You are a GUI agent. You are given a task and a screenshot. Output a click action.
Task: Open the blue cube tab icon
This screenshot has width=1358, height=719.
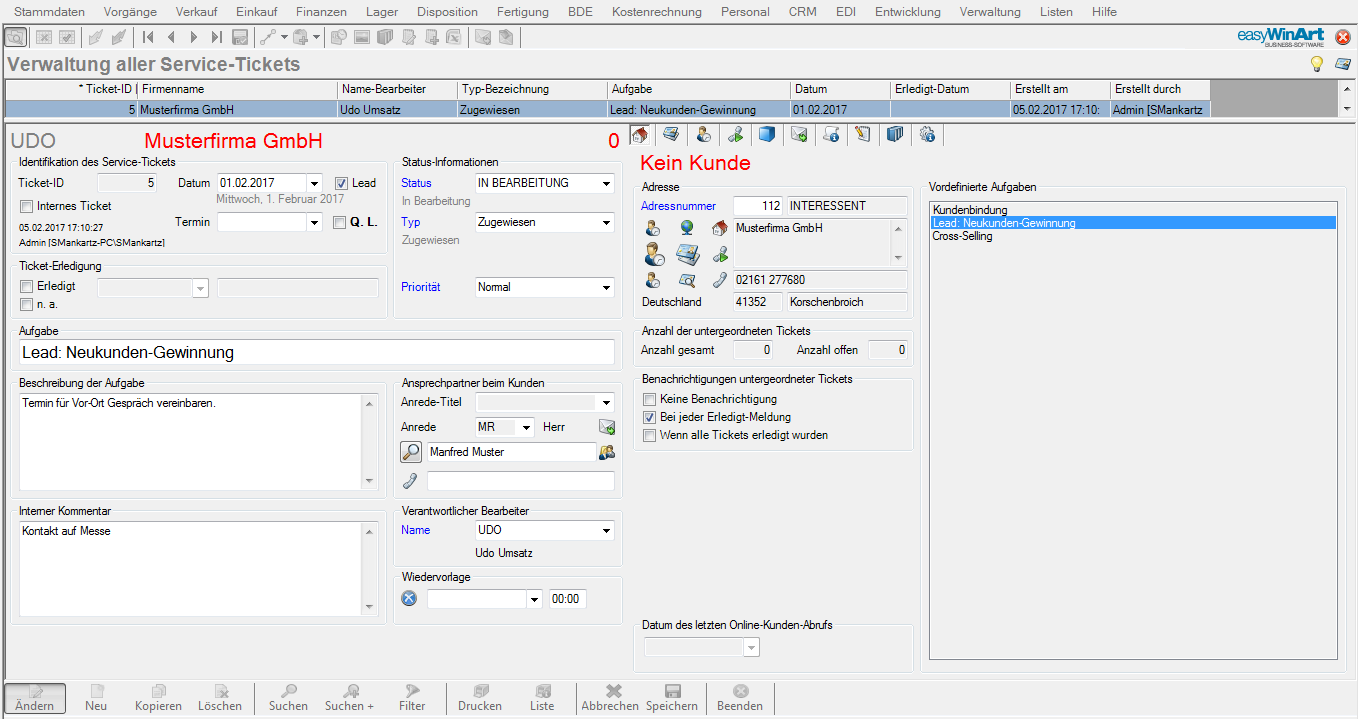(x=767, y=135)
